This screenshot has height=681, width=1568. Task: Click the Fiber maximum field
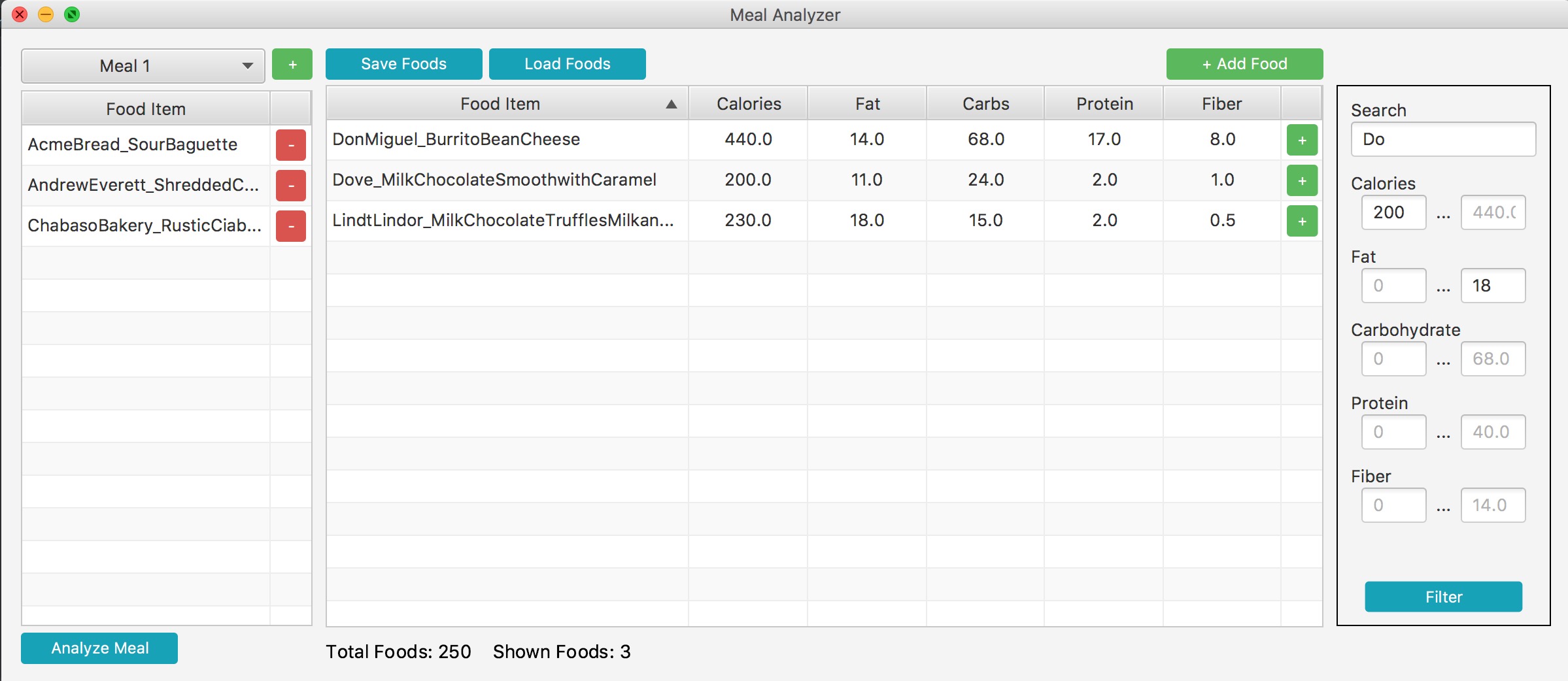[1493, 505]
